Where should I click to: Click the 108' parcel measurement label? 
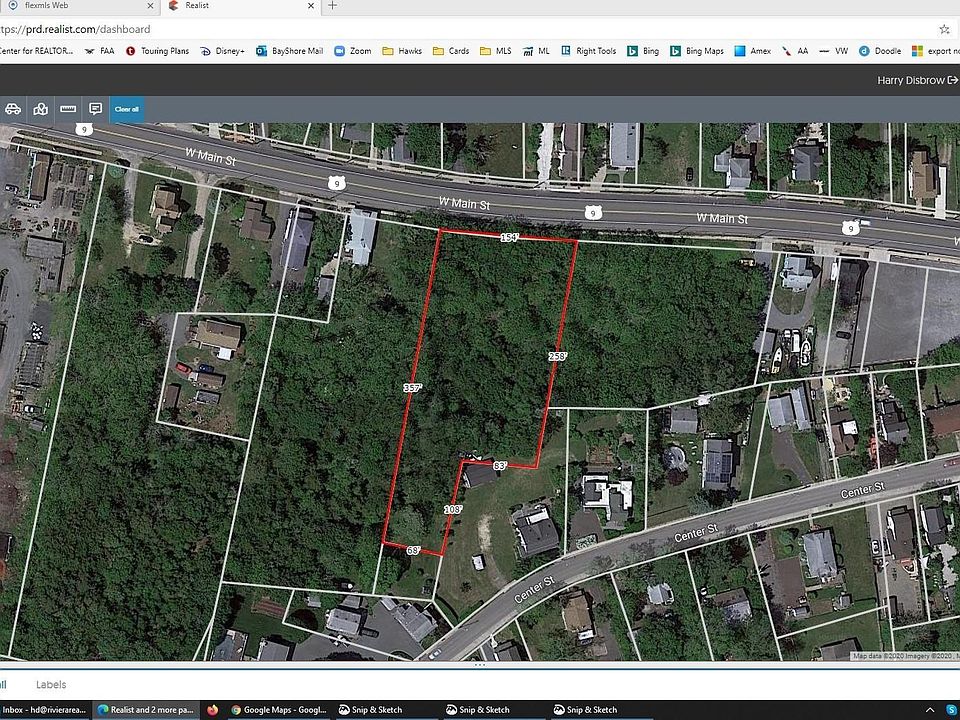coord(453,509)
